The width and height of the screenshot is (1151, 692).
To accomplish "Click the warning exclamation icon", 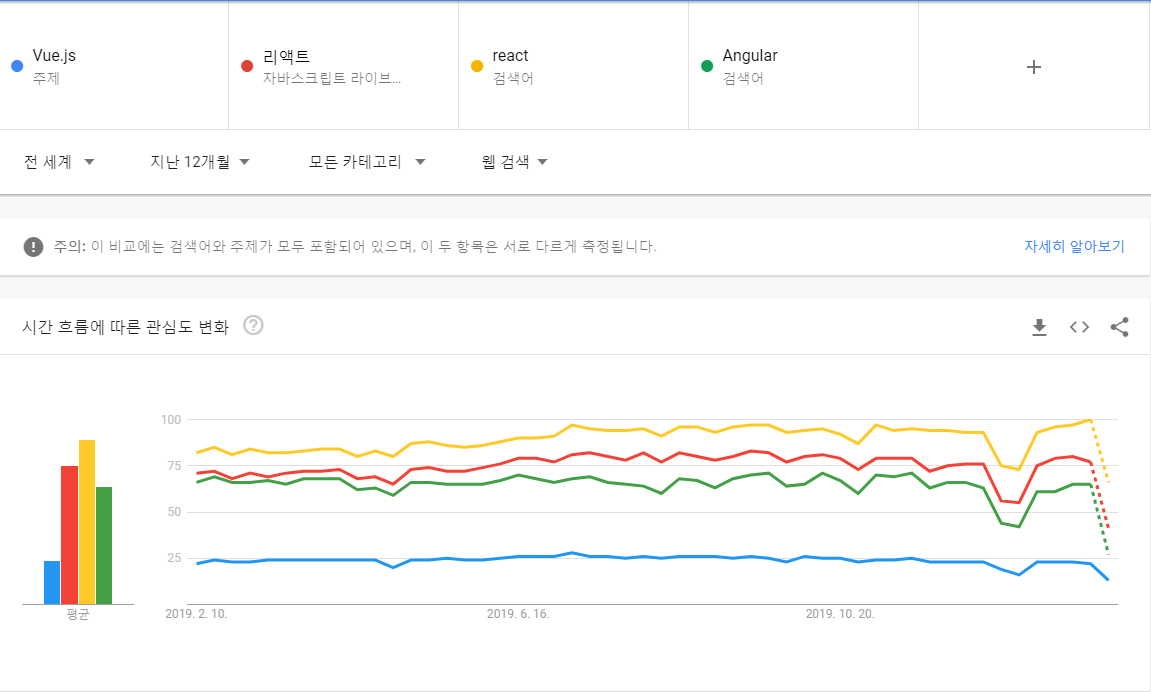I will point(33,247).
